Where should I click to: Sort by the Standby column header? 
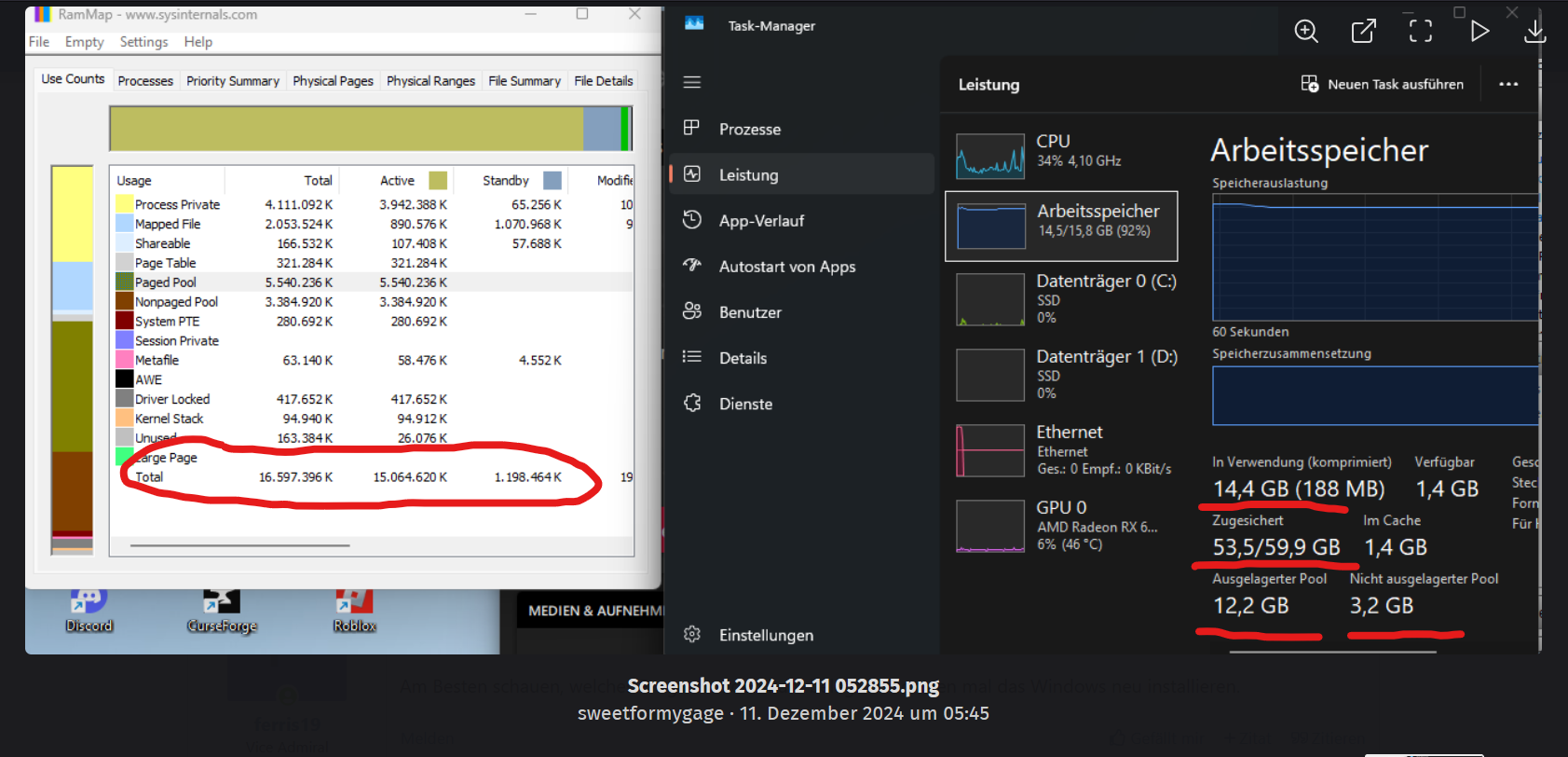tap(511, 181)
